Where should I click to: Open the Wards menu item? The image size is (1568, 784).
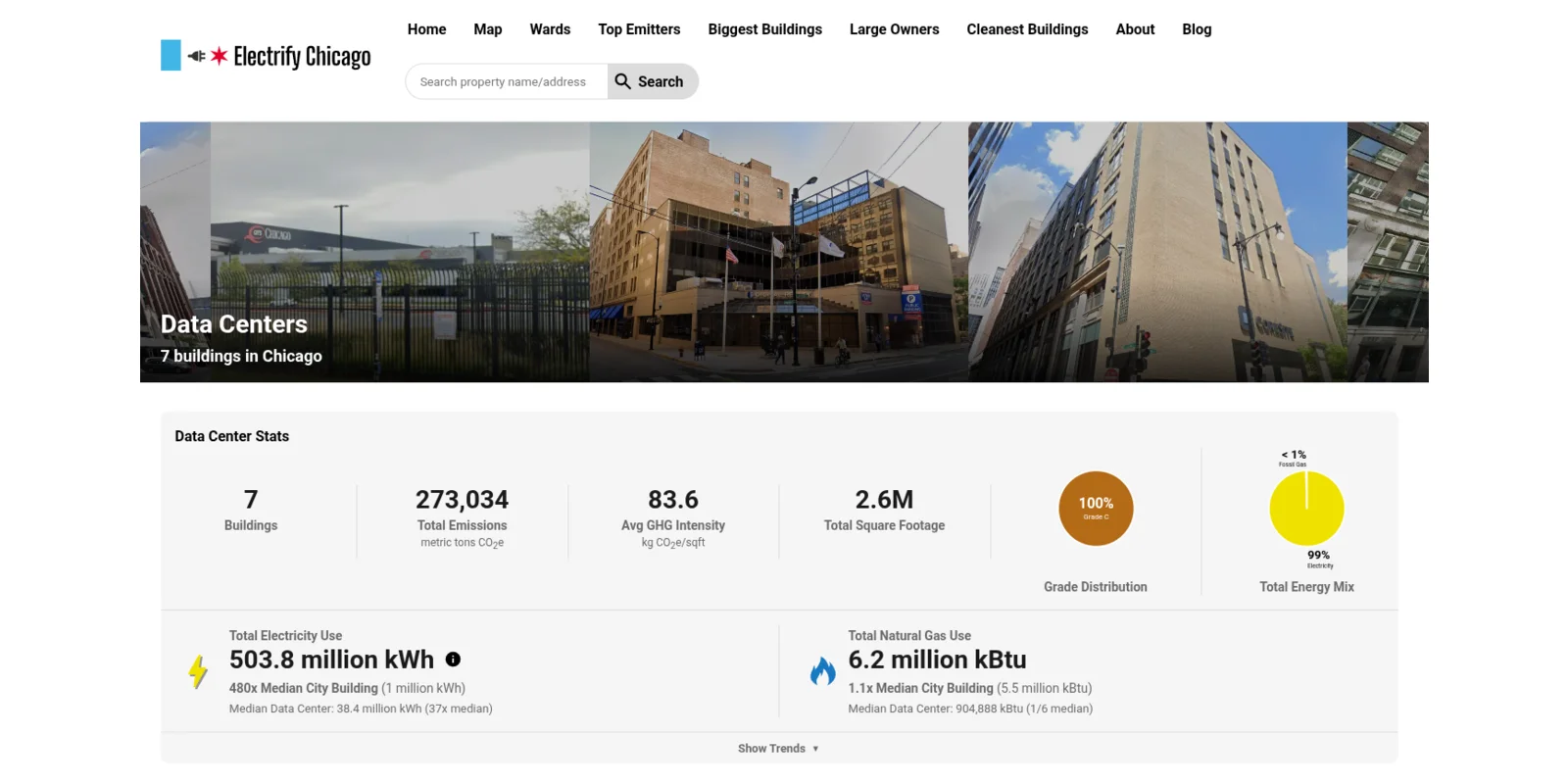(550, 29)
